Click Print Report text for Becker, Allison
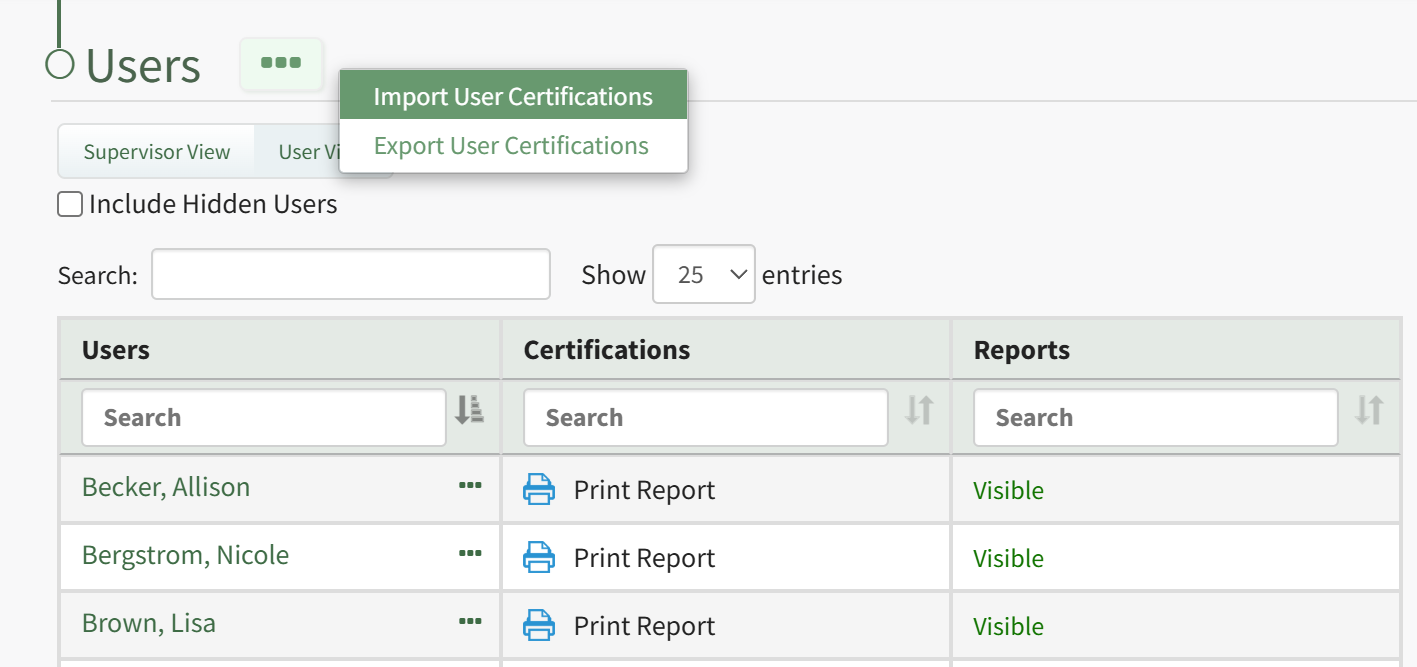This screenshot has width=1417, height=667. coord(644,490)
